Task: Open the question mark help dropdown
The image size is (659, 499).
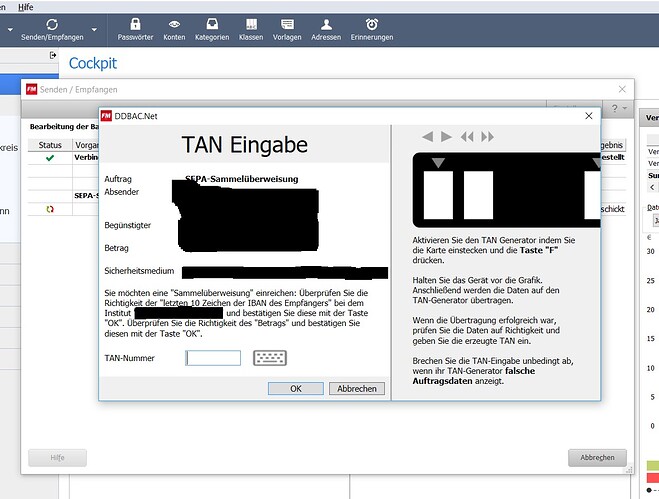Action: click(x=619, y=108)
